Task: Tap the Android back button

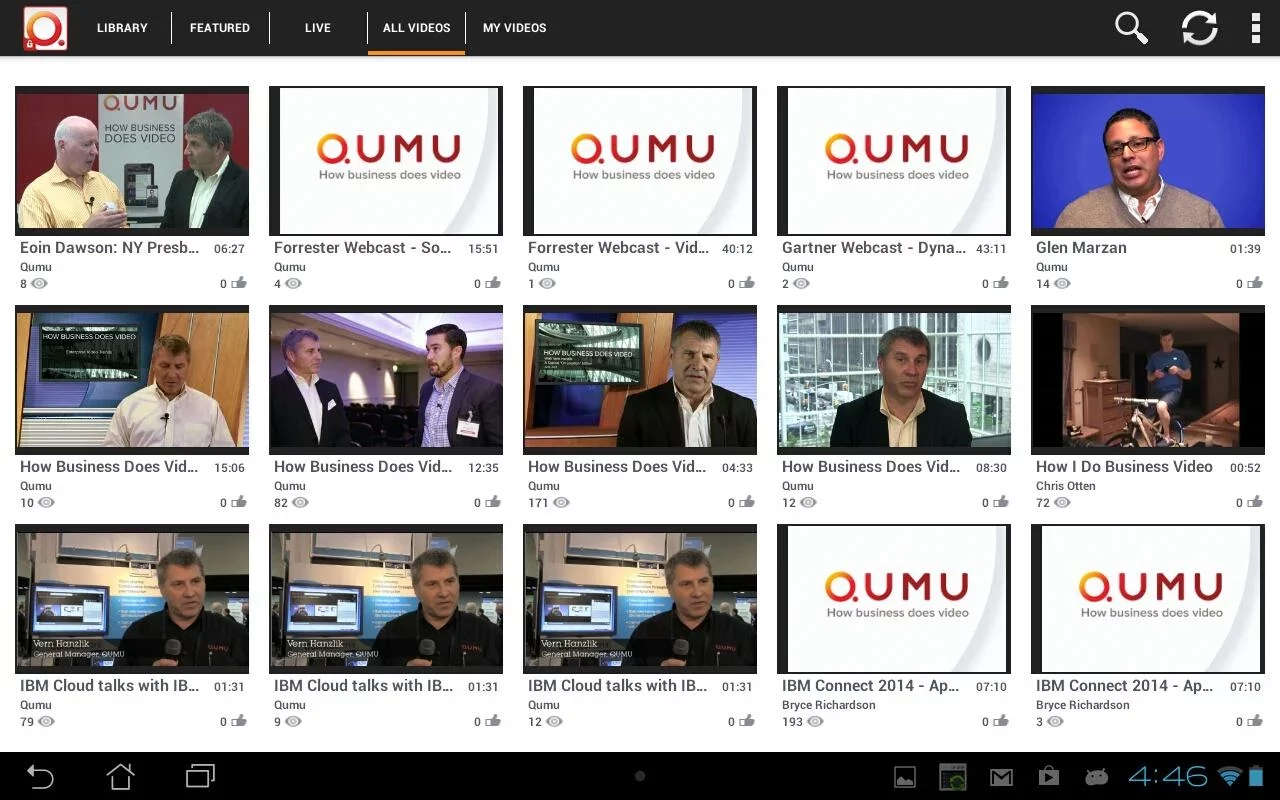Action: click(39, 776)
